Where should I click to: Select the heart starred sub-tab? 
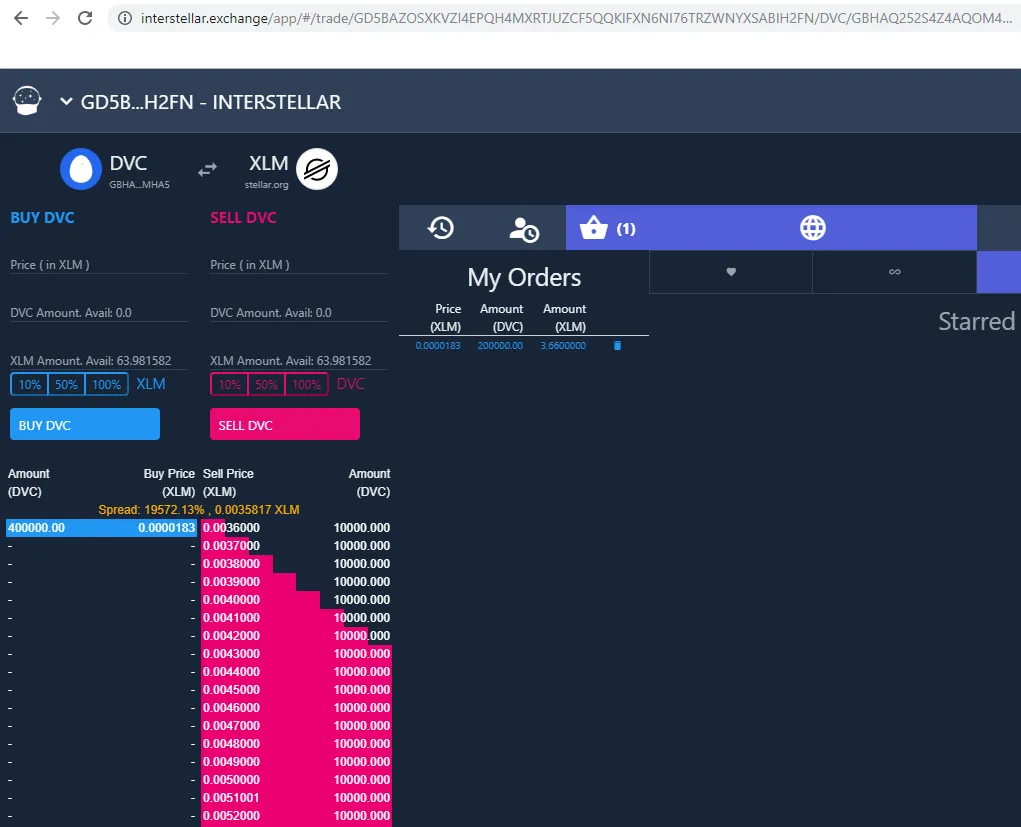731,272
